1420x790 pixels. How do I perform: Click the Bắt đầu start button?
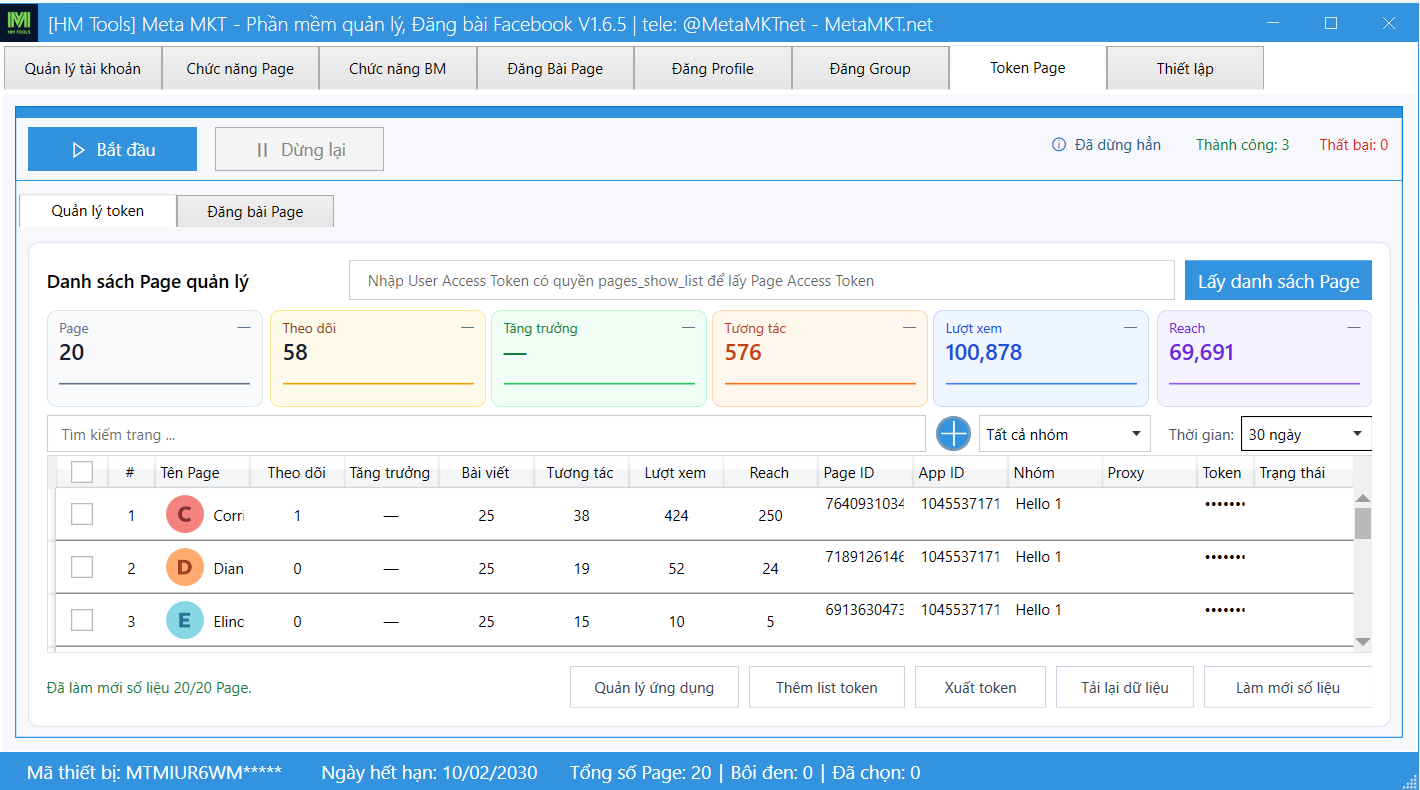pos(112,149)
